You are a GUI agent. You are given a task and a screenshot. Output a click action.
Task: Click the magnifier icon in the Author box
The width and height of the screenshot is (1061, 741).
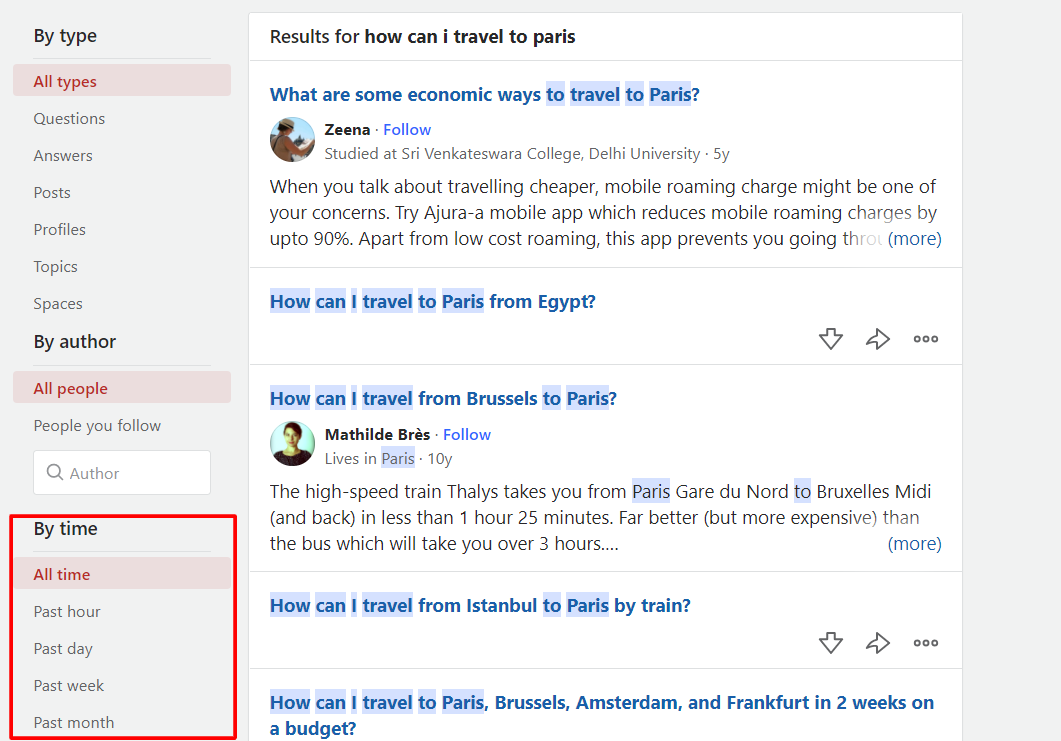[x=55, y=471]
